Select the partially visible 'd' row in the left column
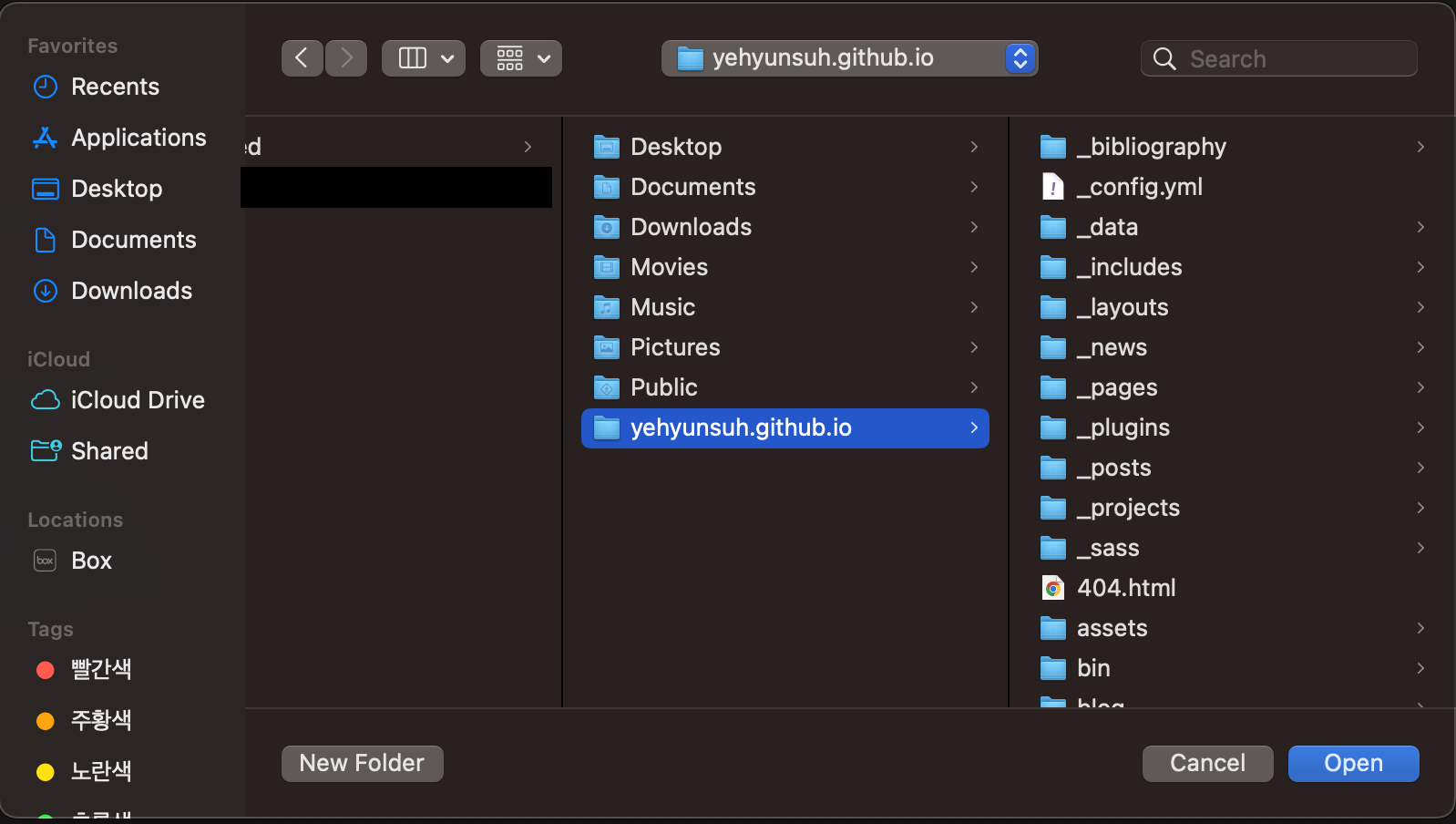Viewport: 1456px width, 824px height. point(395,147)
